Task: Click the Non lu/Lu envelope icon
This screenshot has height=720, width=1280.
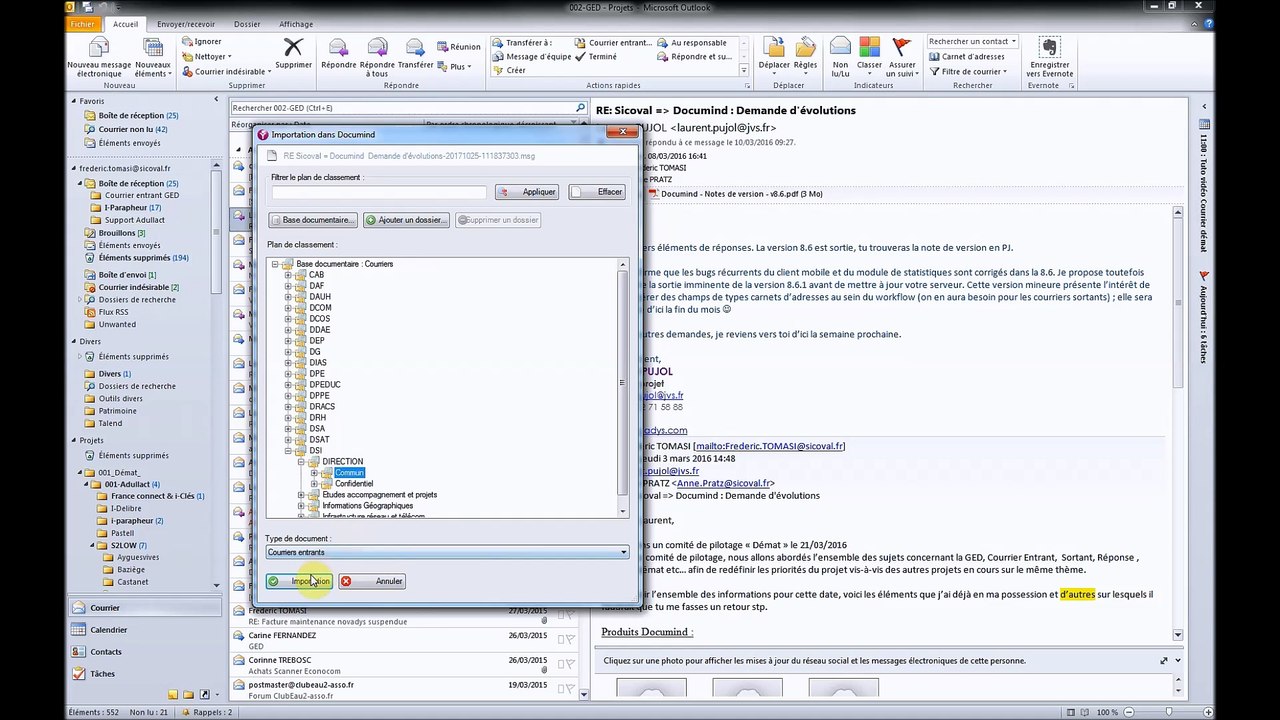Action: [x=840, y=47]
